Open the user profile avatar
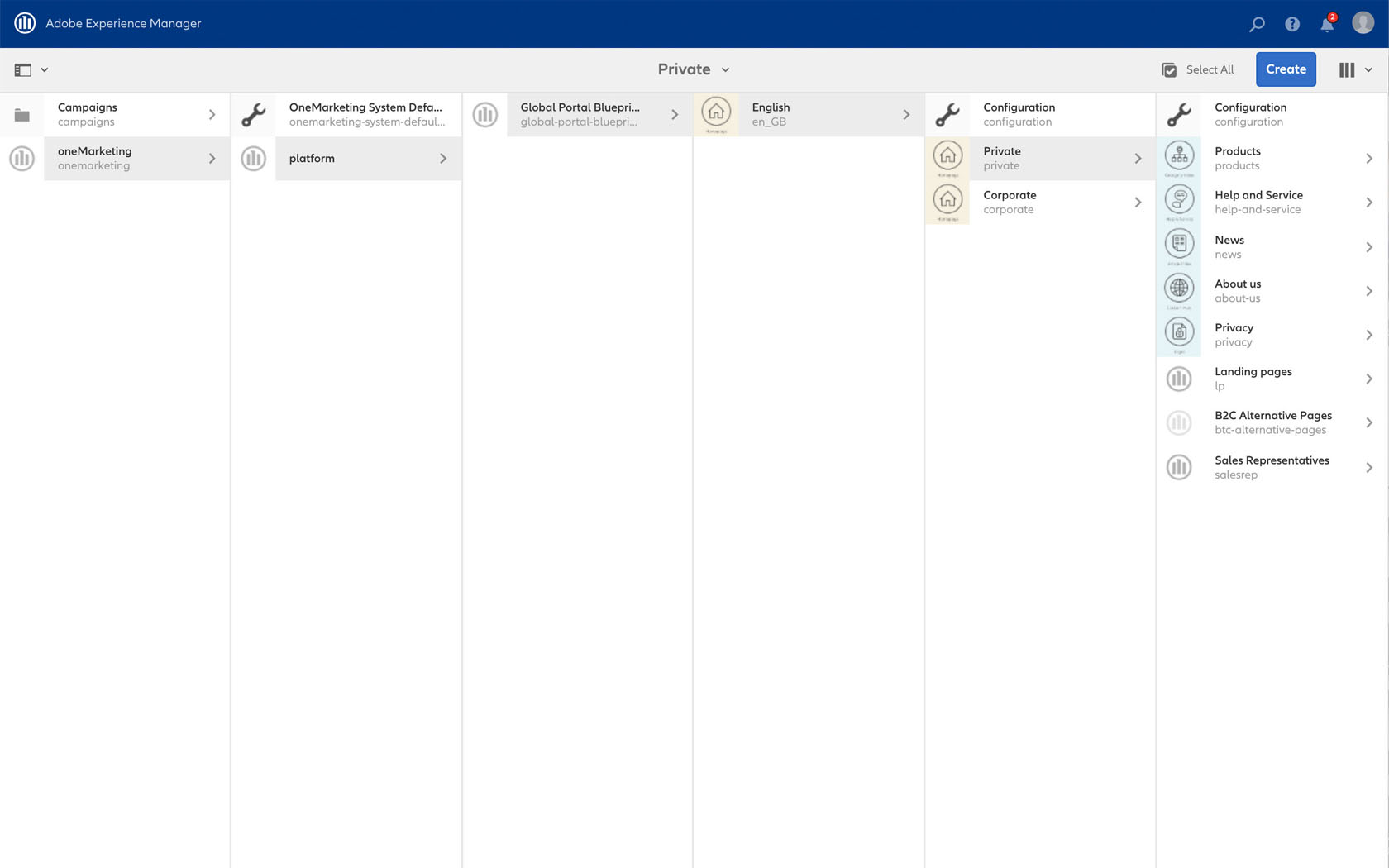Viewport: 1389px width, 868px height. (x=1363, y=22)
